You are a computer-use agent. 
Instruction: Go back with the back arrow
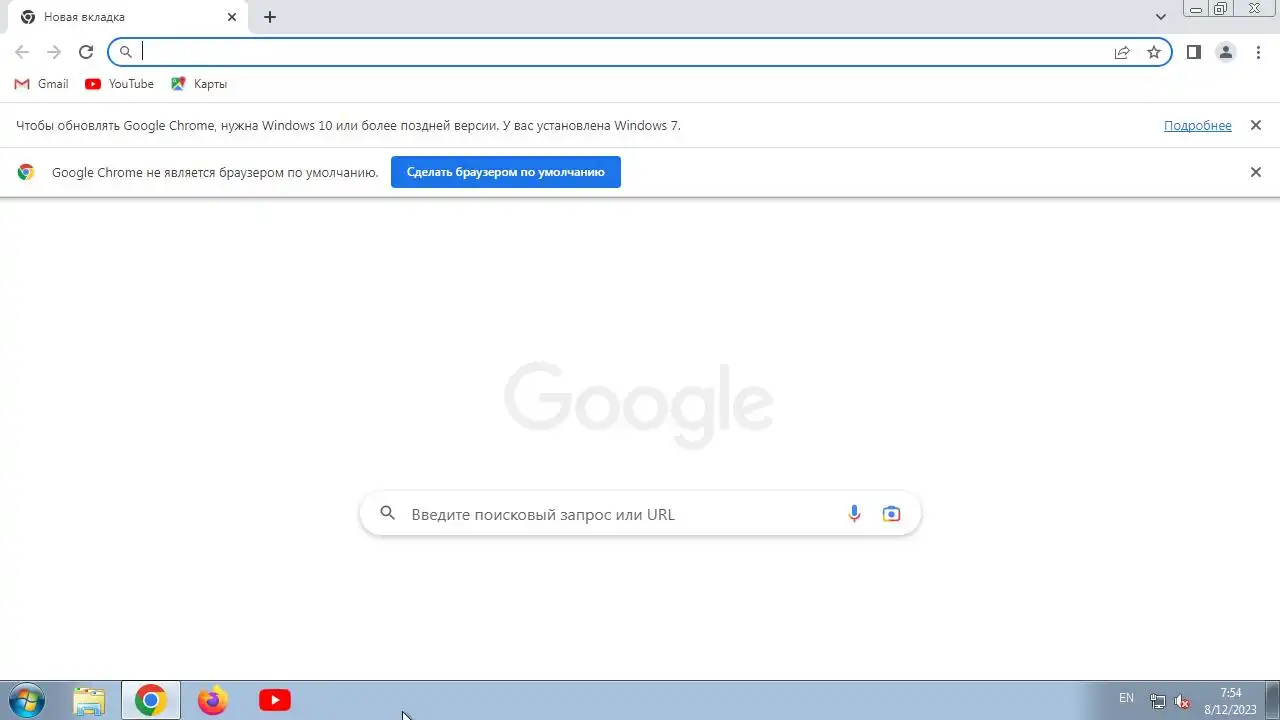(x=22, y=52)
